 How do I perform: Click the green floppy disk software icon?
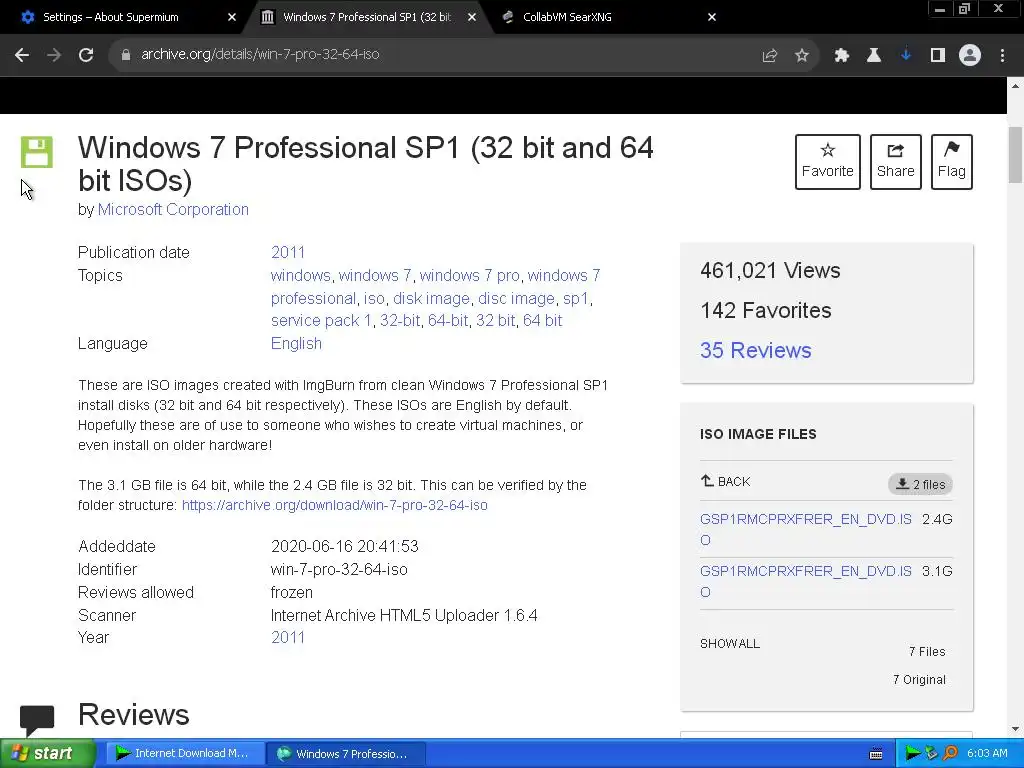pos(37,152)
